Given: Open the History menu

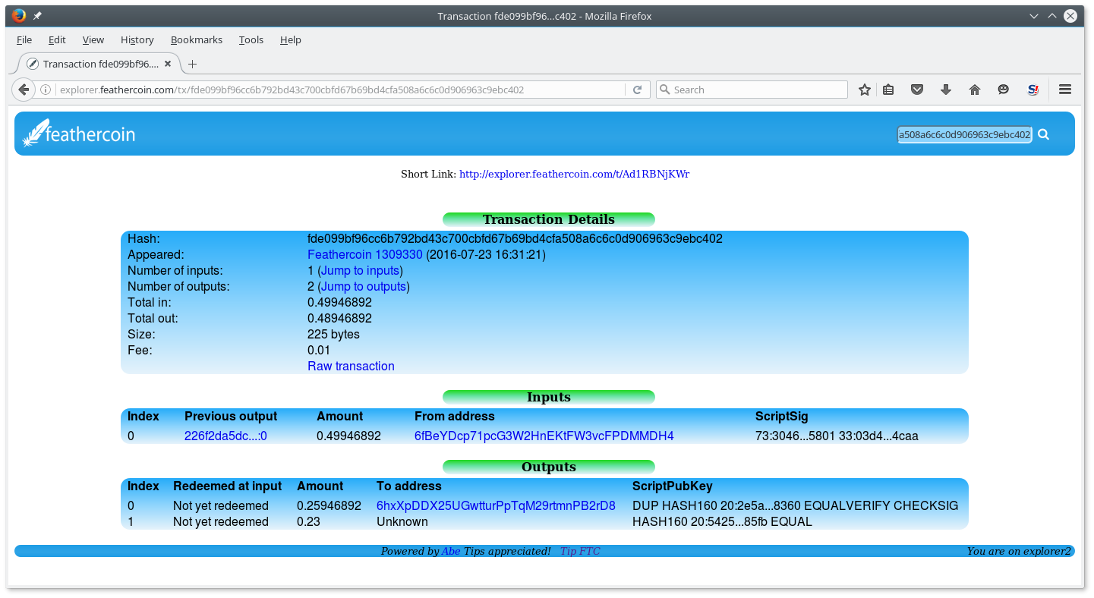Looking at the screenshot, I should click(x=137, y=40).
